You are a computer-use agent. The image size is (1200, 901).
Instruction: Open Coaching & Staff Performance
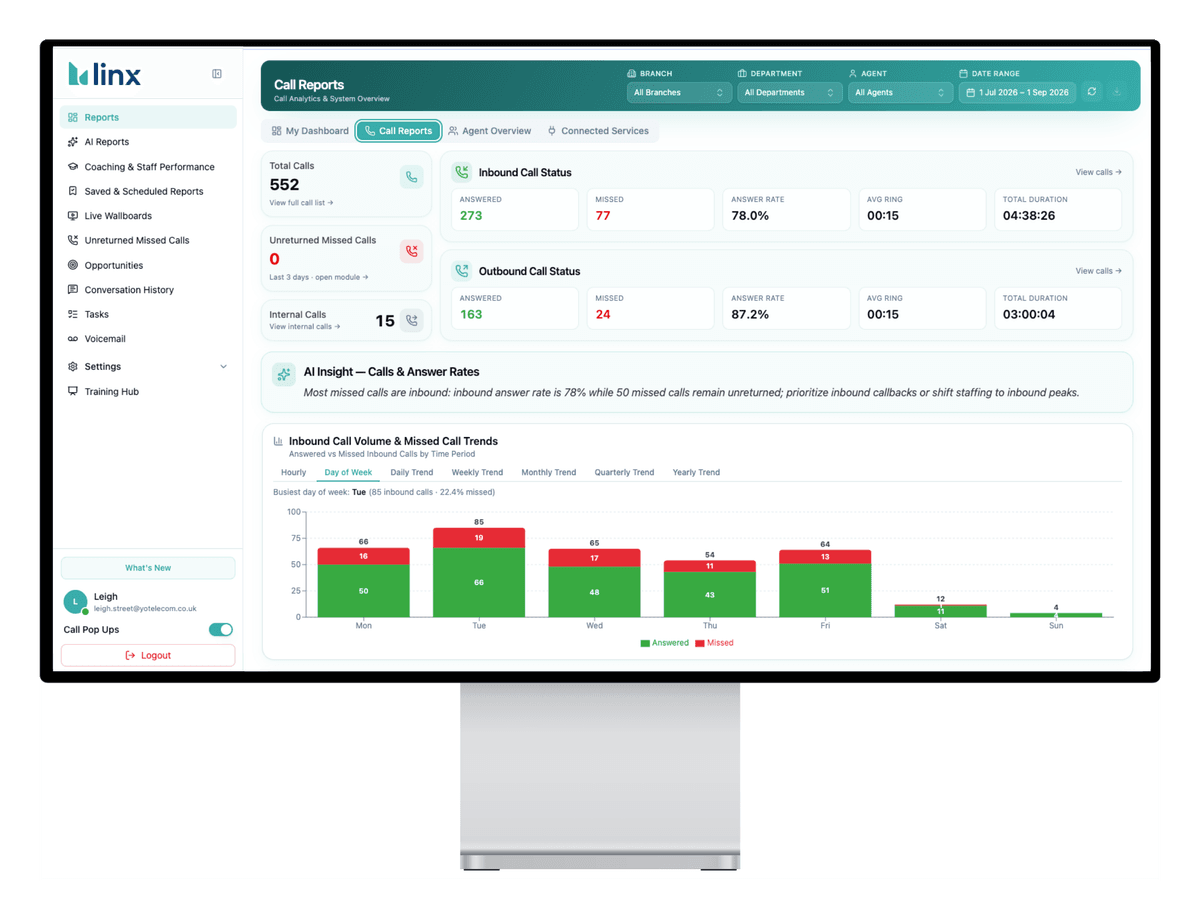point(148,167)
